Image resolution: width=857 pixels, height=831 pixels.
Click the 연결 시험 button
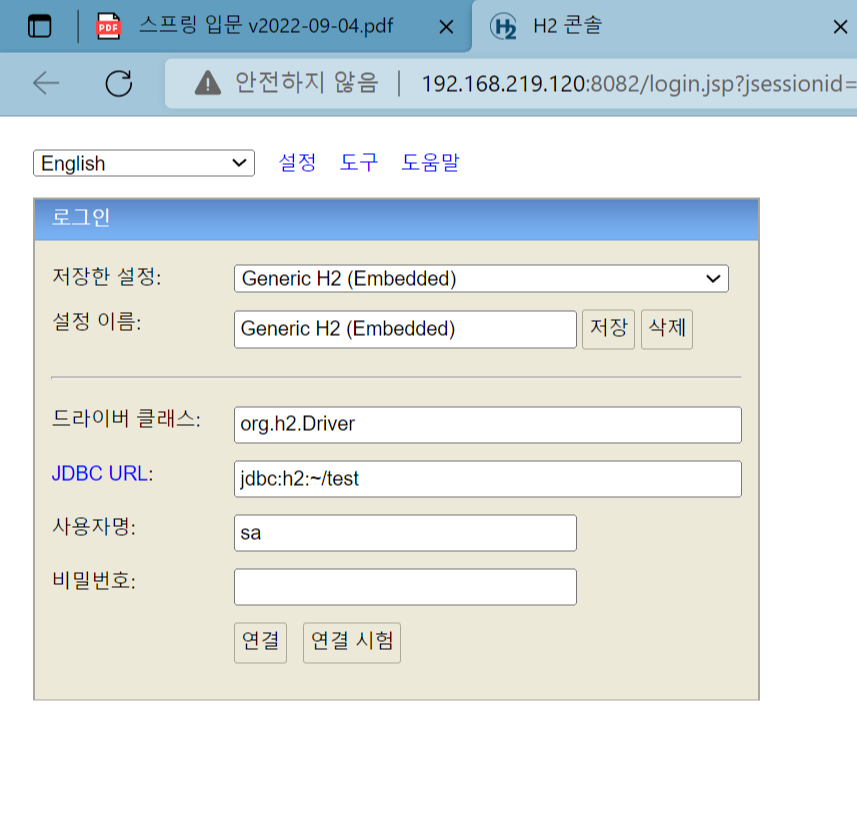pyautogui.click(x=351, y=643)
